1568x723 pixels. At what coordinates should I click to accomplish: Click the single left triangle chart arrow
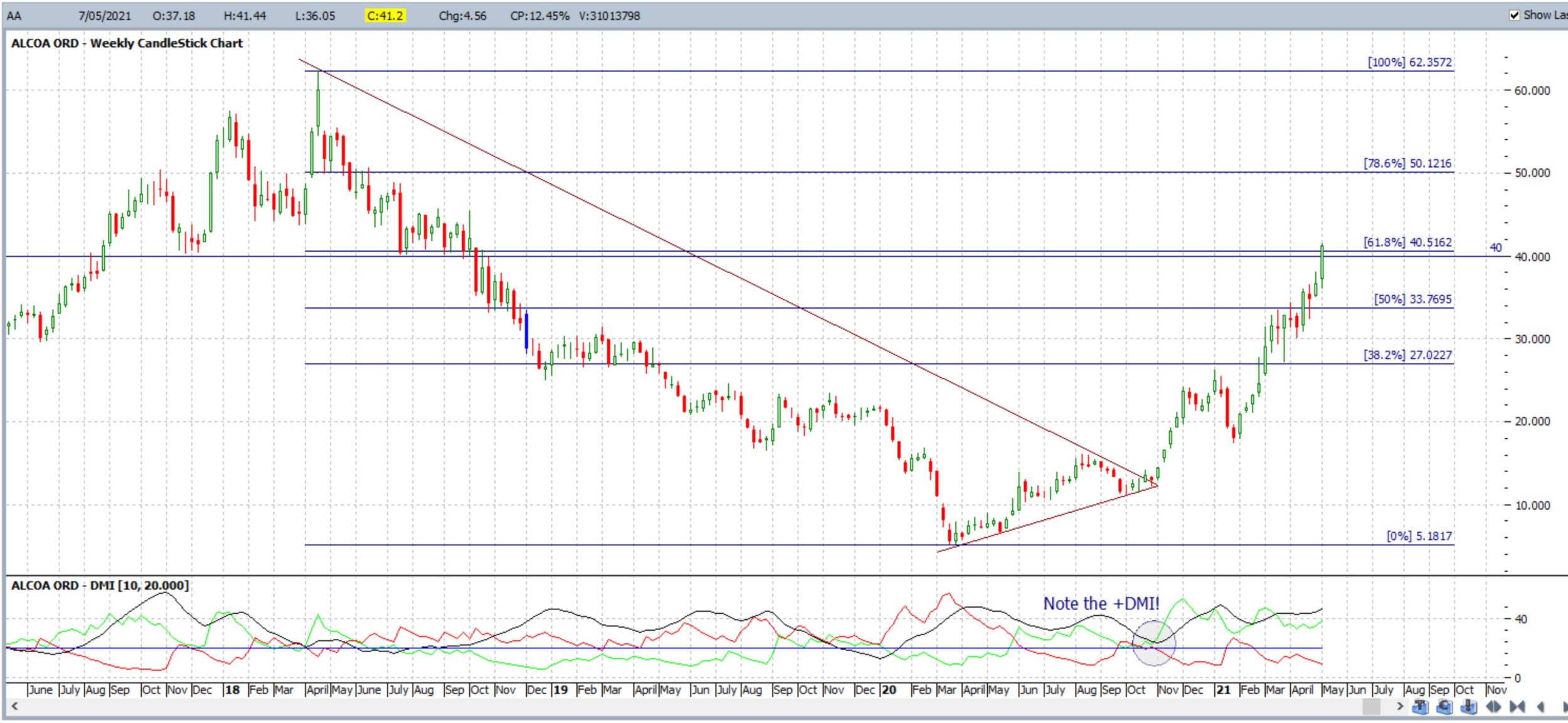point(1540,707)
